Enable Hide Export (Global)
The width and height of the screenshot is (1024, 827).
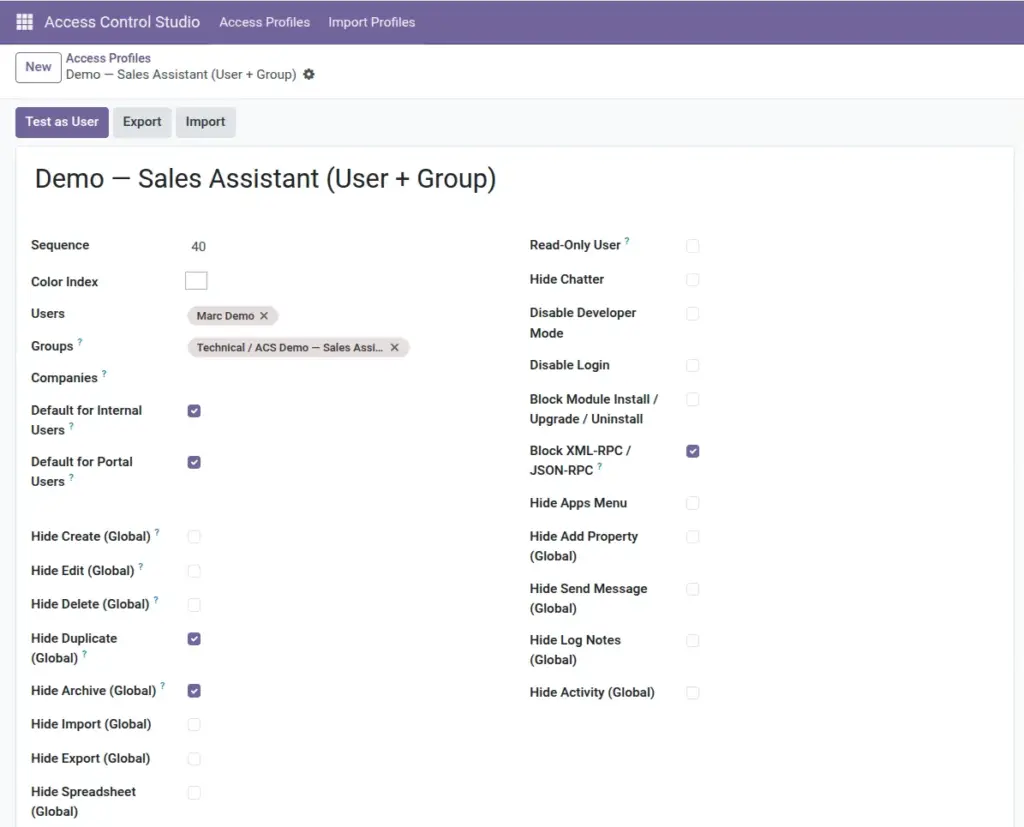[x=194, y=759]
